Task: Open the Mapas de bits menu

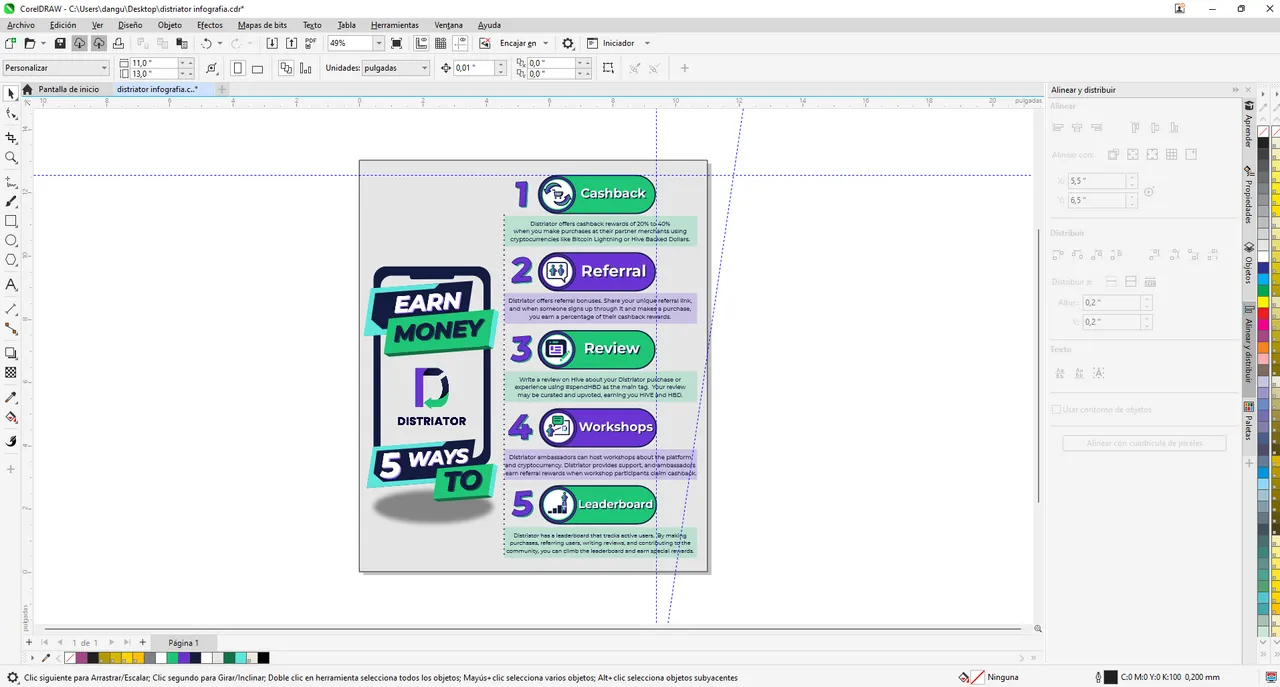Action: (262, 25)
